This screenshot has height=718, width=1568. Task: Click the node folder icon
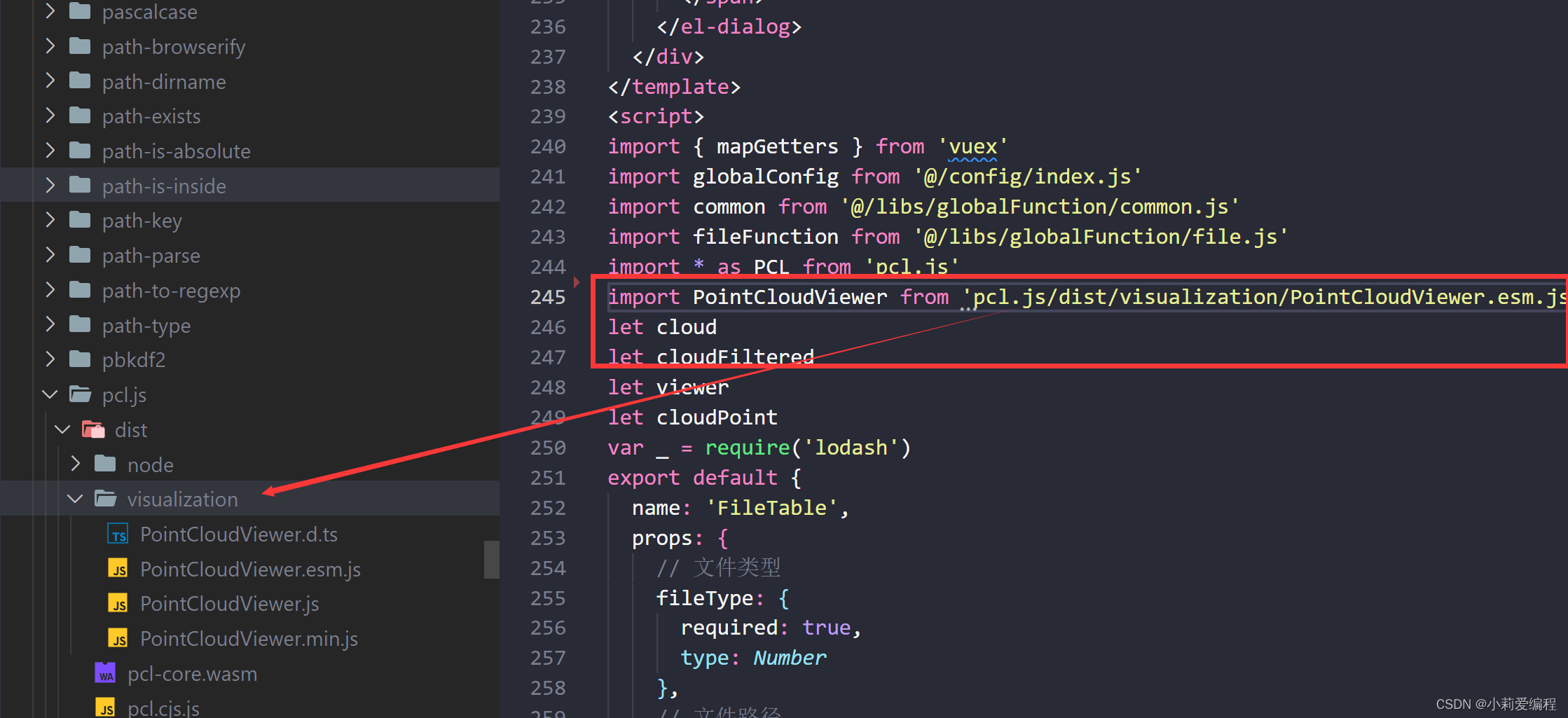click(x=105, y=464)
